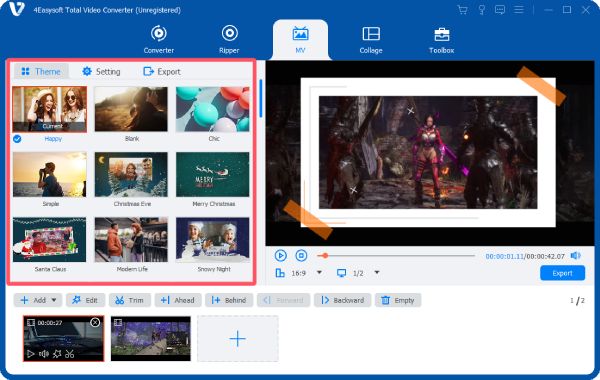Expand the 16:9 aspect ratio dropdown
Image resolution: width=600 pixels, height=380 pixels.
(319, 272)
